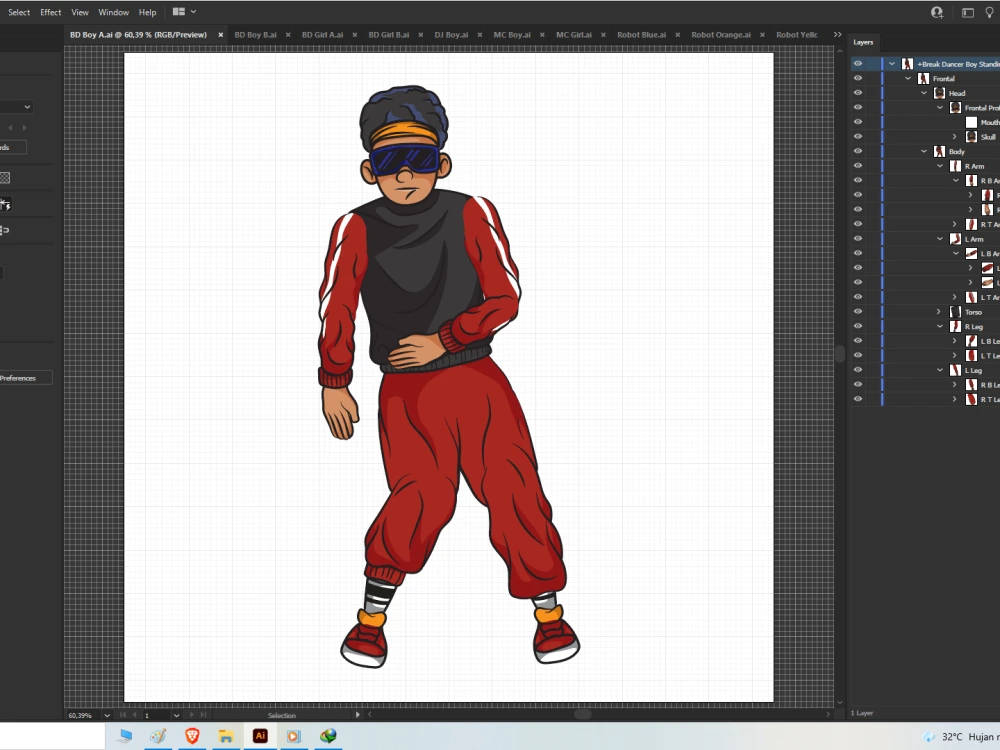Go to last artboard navigation arrow
Screen dimensions: 1000x750
coord(203,715)
